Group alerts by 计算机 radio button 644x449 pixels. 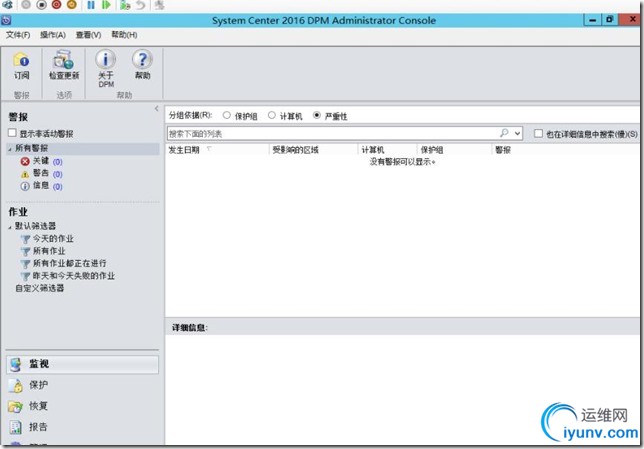(271, 115)
